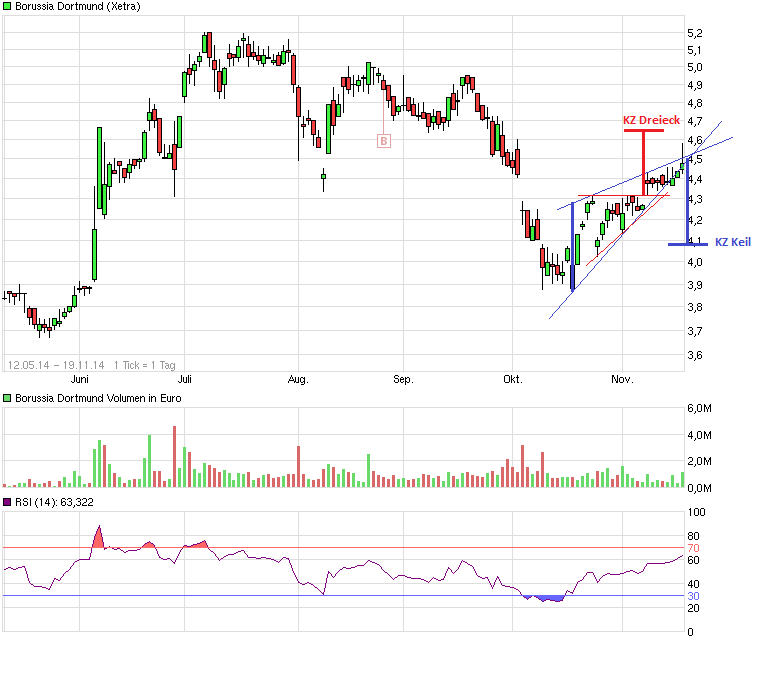
Task: Click the 'Nov.' month label
Action: pos(622,379)
